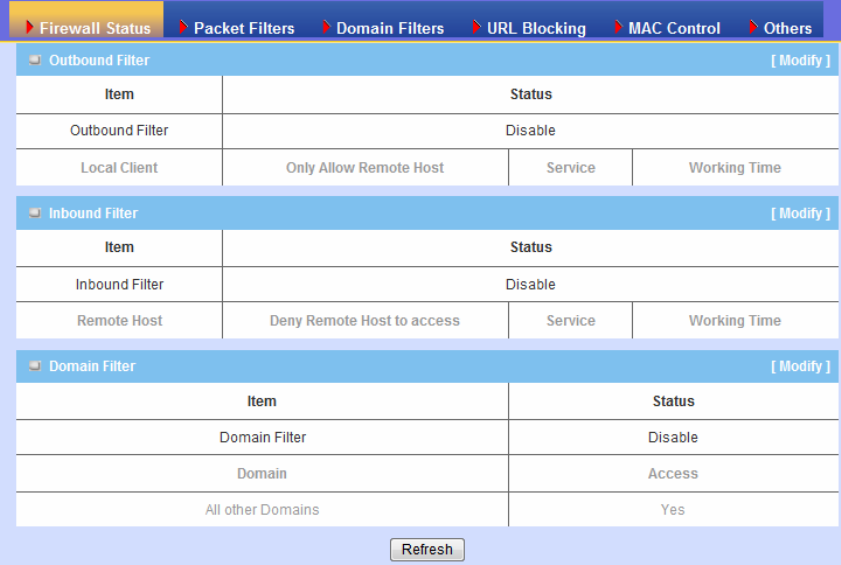The height and width of the screenshot is (565, 841).
Task: Click the red arrow beside Others
Action: [x=753, y=27]
